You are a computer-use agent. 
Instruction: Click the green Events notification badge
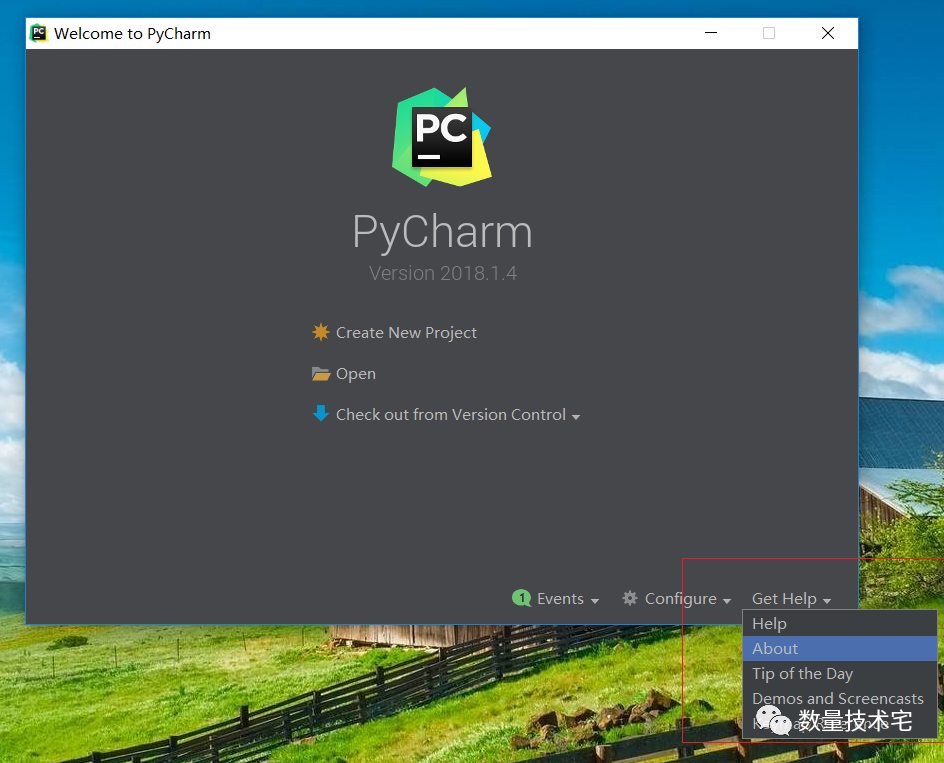coord(521,598)
